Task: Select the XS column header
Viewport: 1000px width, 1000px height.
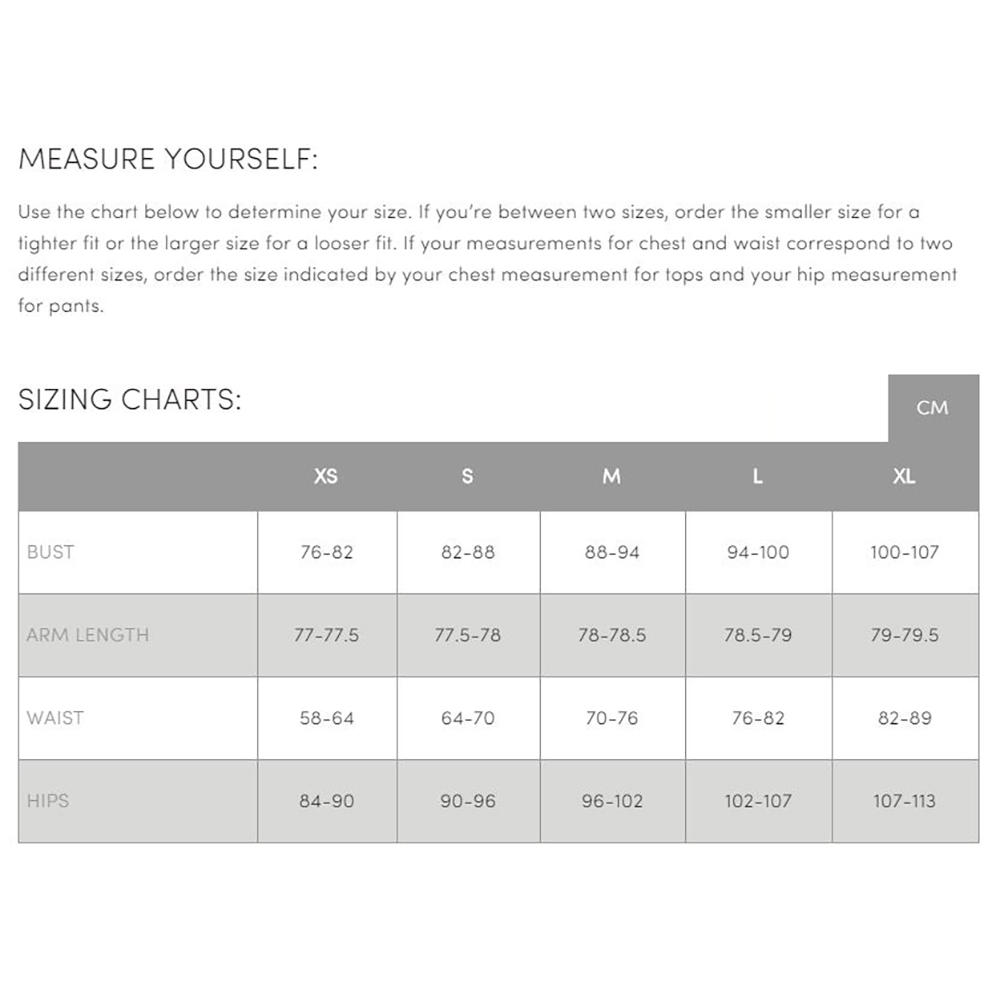Action: tap(326, 476)
